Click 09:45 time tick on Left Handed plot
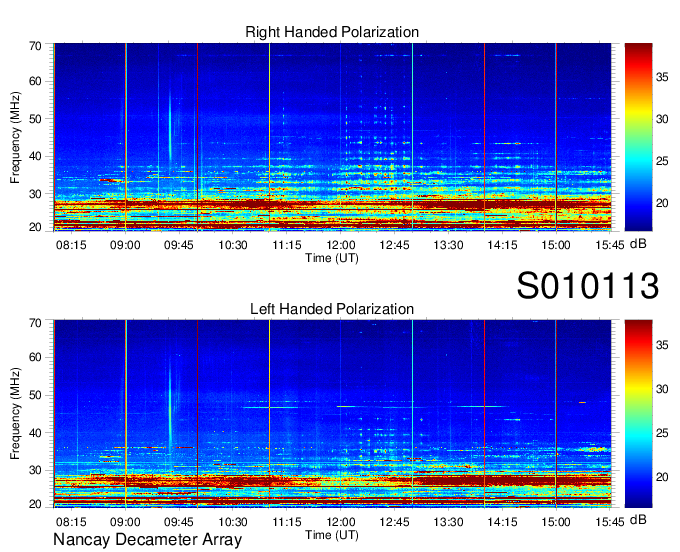Image resolution: width=680 pixels, height=552 pixels. (179, 522)
